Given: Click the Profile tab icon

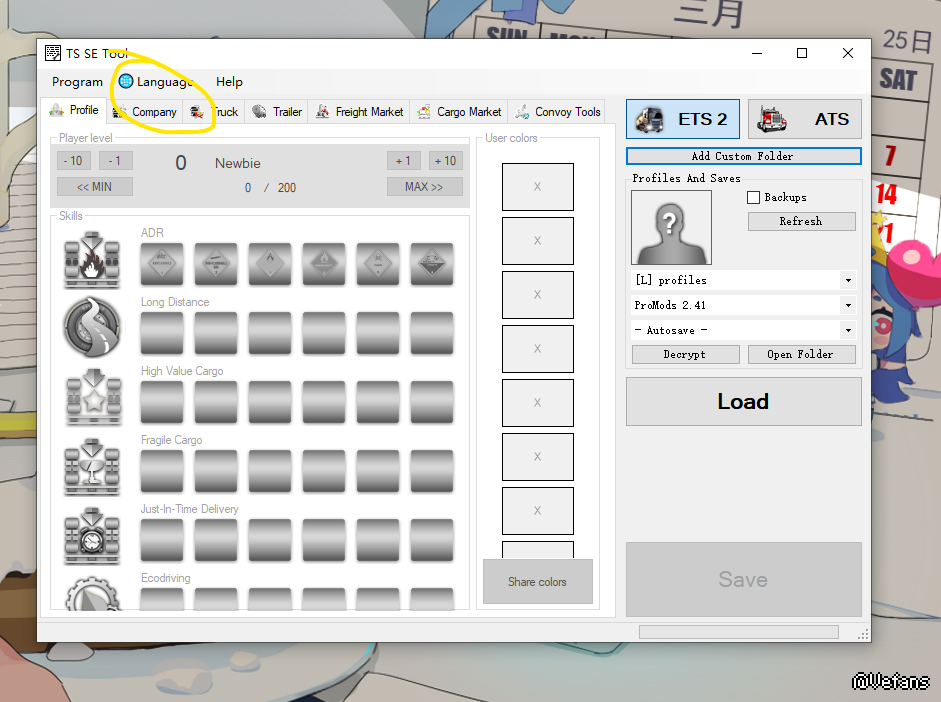Looking at the screenshot, I should click(56, 110).
